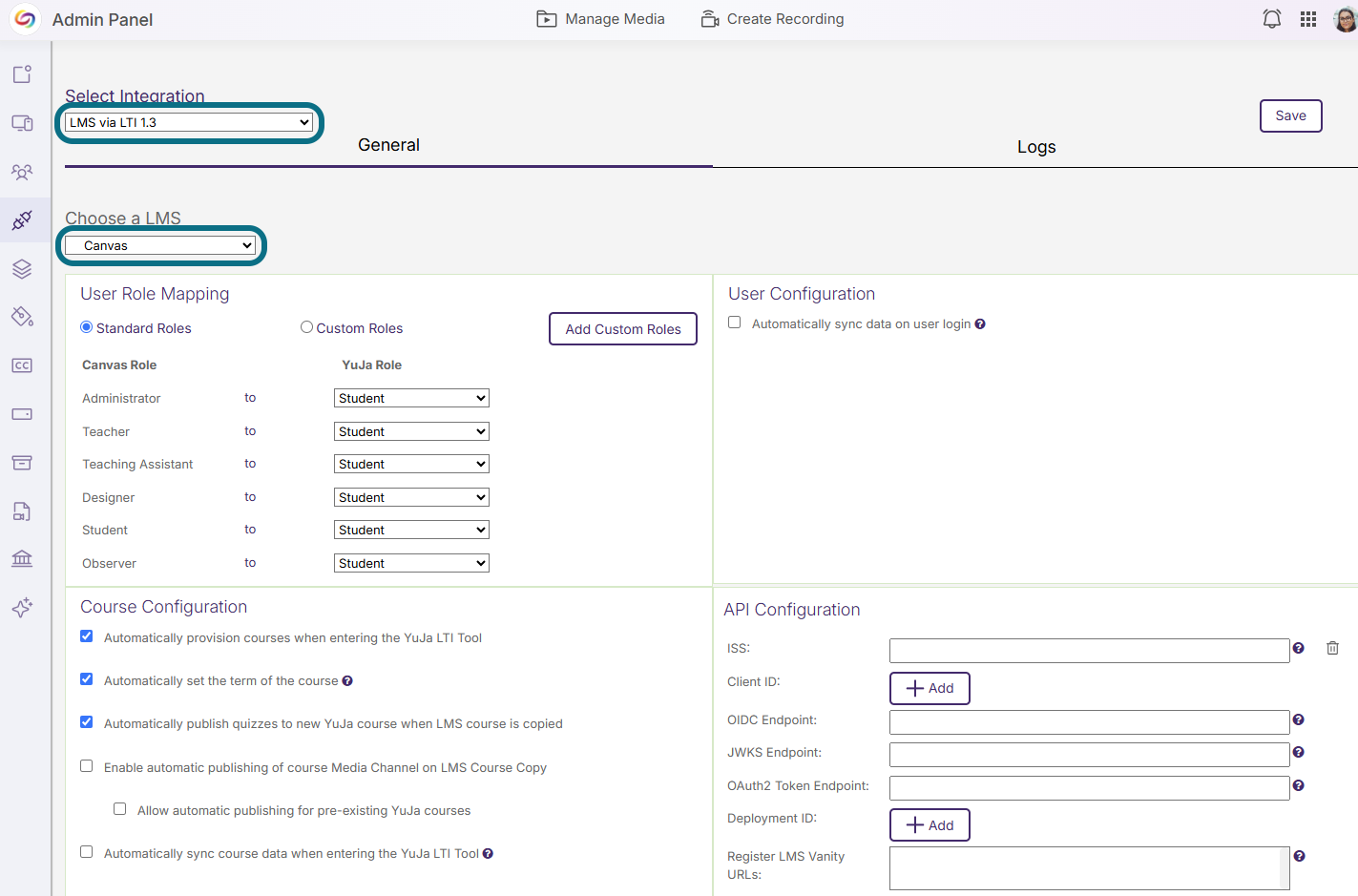1358x896 pixels.
Task: Switch to the General tab
Action: tap(388, 145)
